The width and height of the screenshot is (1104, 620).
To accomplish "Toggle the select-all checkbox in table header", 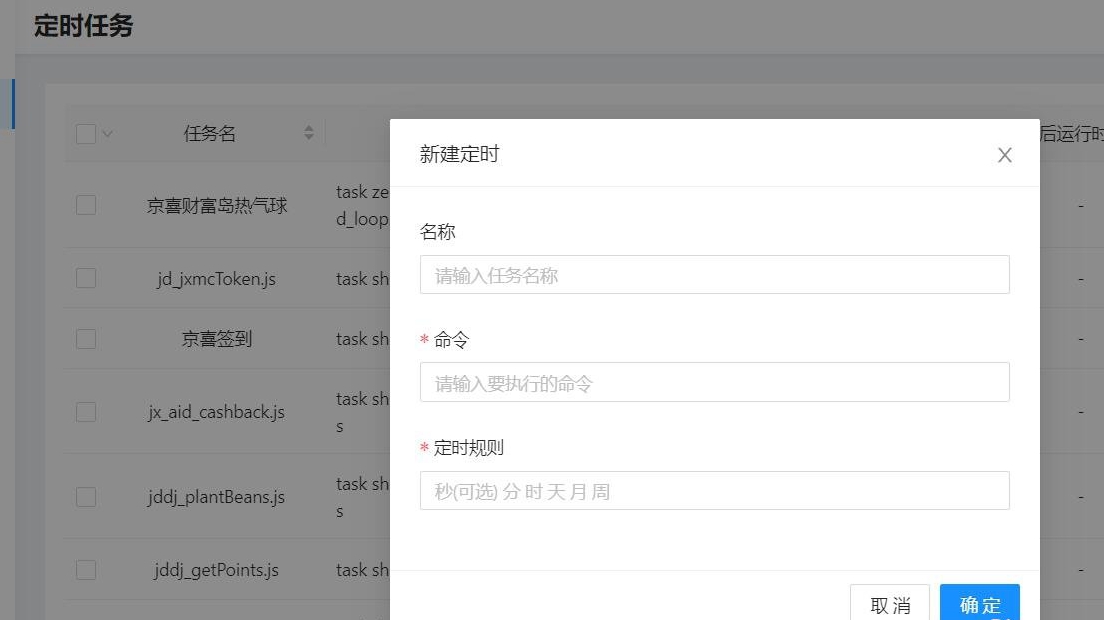I will pos(86,134).
